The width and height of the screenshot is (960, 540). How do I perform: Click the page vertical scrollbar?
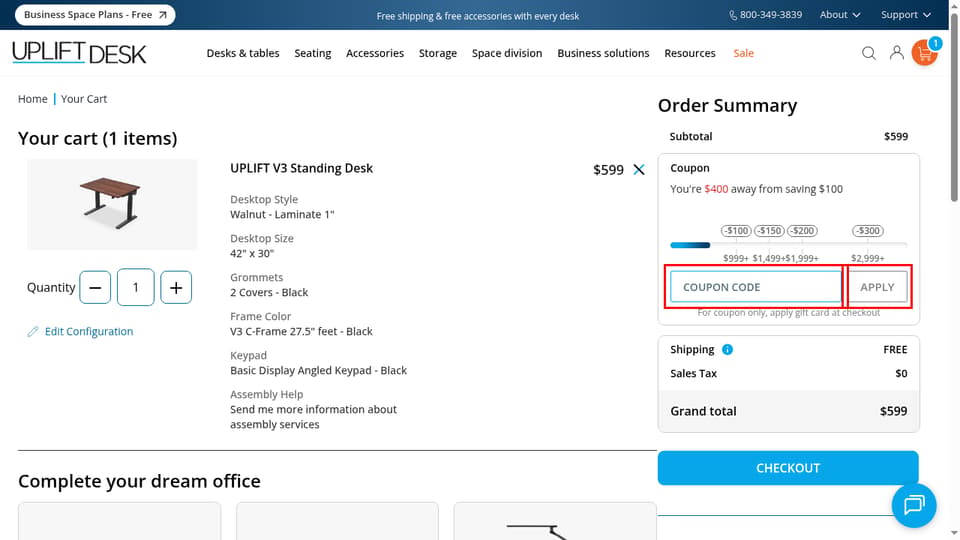click(954, 105)
